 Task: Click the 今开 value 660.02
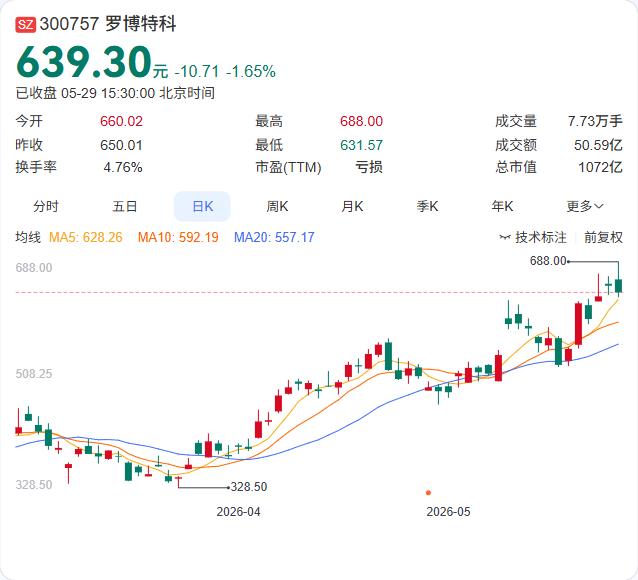[x=121, y=121]
